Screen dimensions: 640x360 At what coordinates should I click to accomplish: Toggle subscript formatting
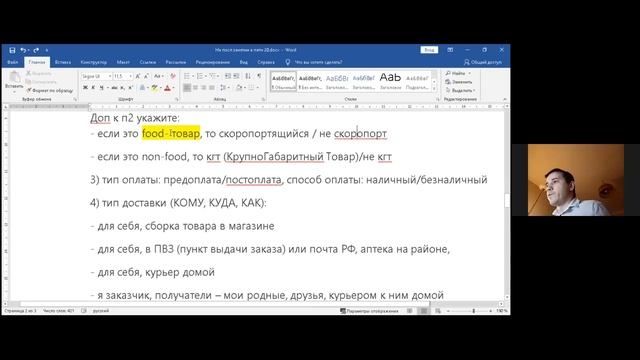click(122, 88)
